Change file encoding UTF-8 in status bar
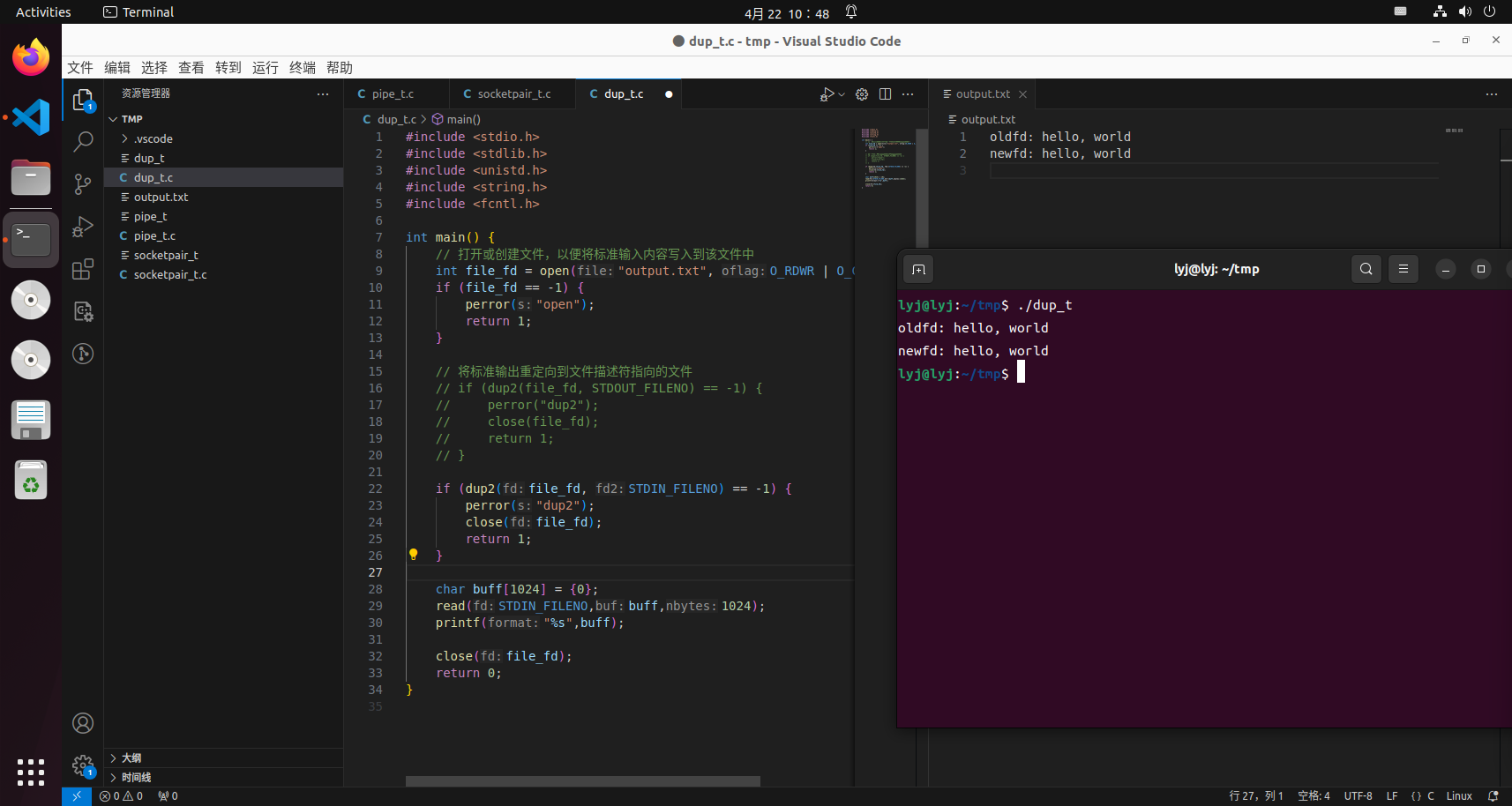The width and height of the screenshot is (1512, 806). click(1358, 796)
